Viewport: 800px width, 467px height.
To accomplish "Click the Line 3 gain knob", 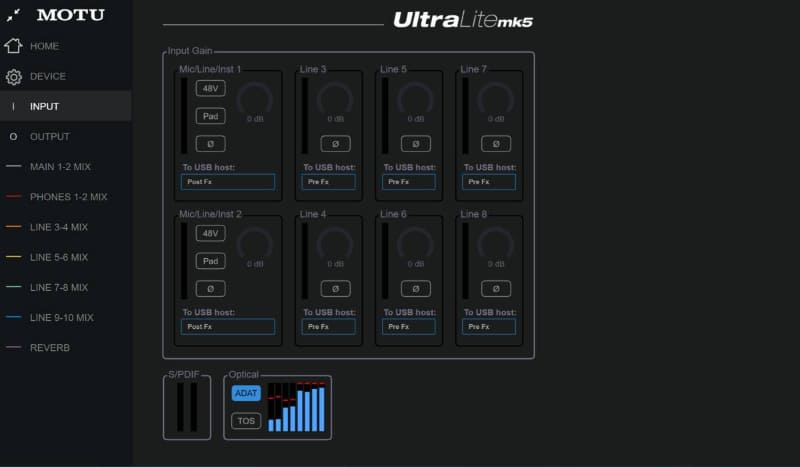I will coord(335,99).
